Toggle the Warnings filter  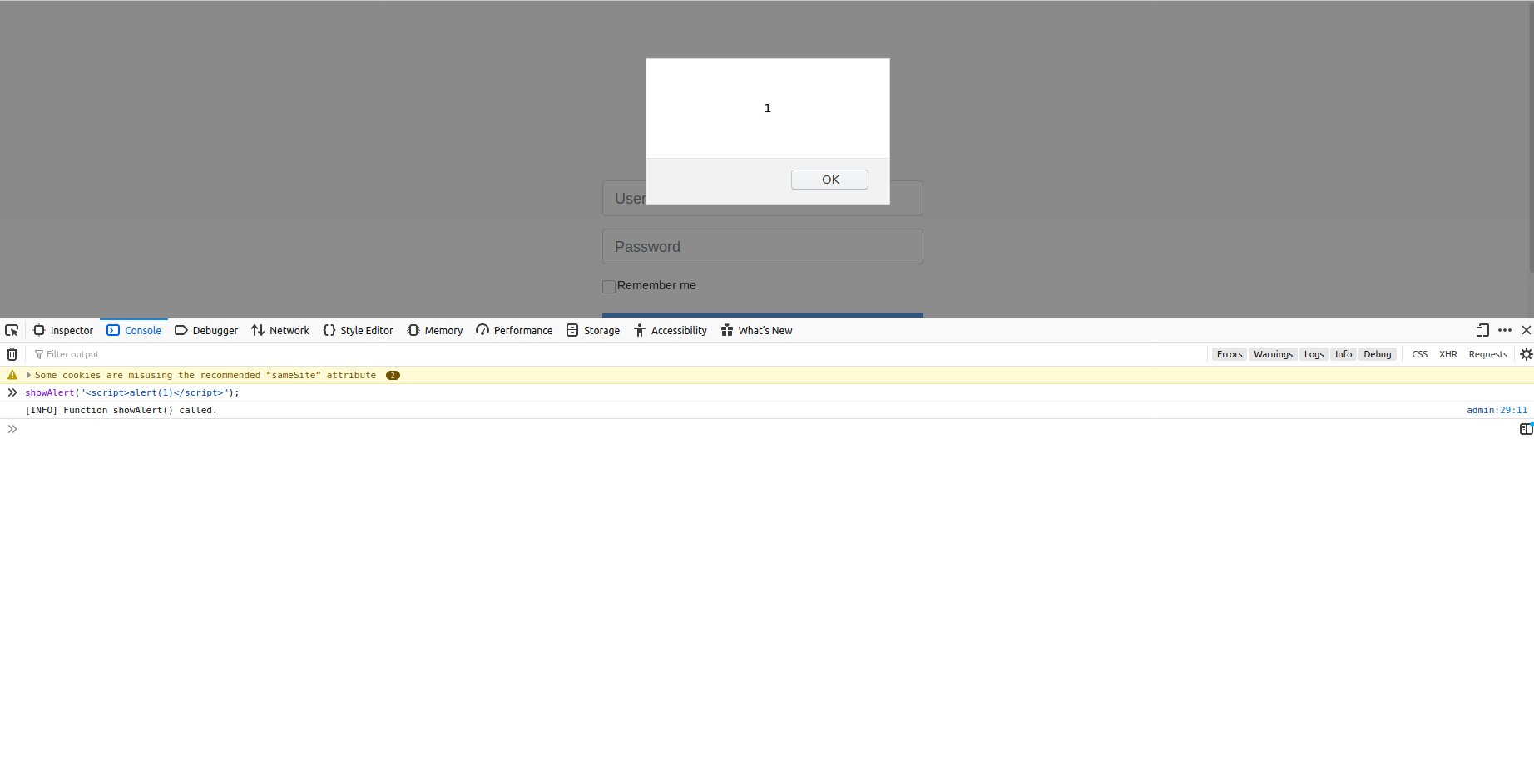[x=1273, y=354]
